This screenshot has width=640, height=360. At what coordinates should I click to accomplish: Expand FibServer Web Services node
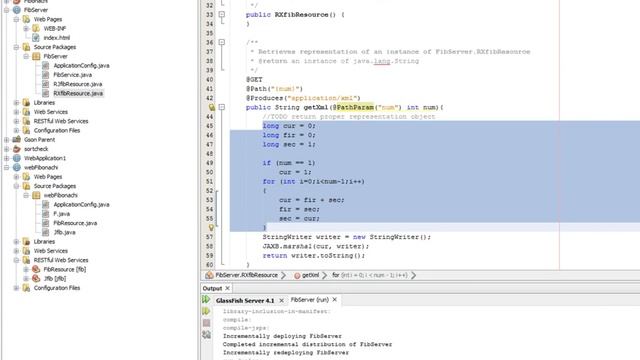[16, 112]
